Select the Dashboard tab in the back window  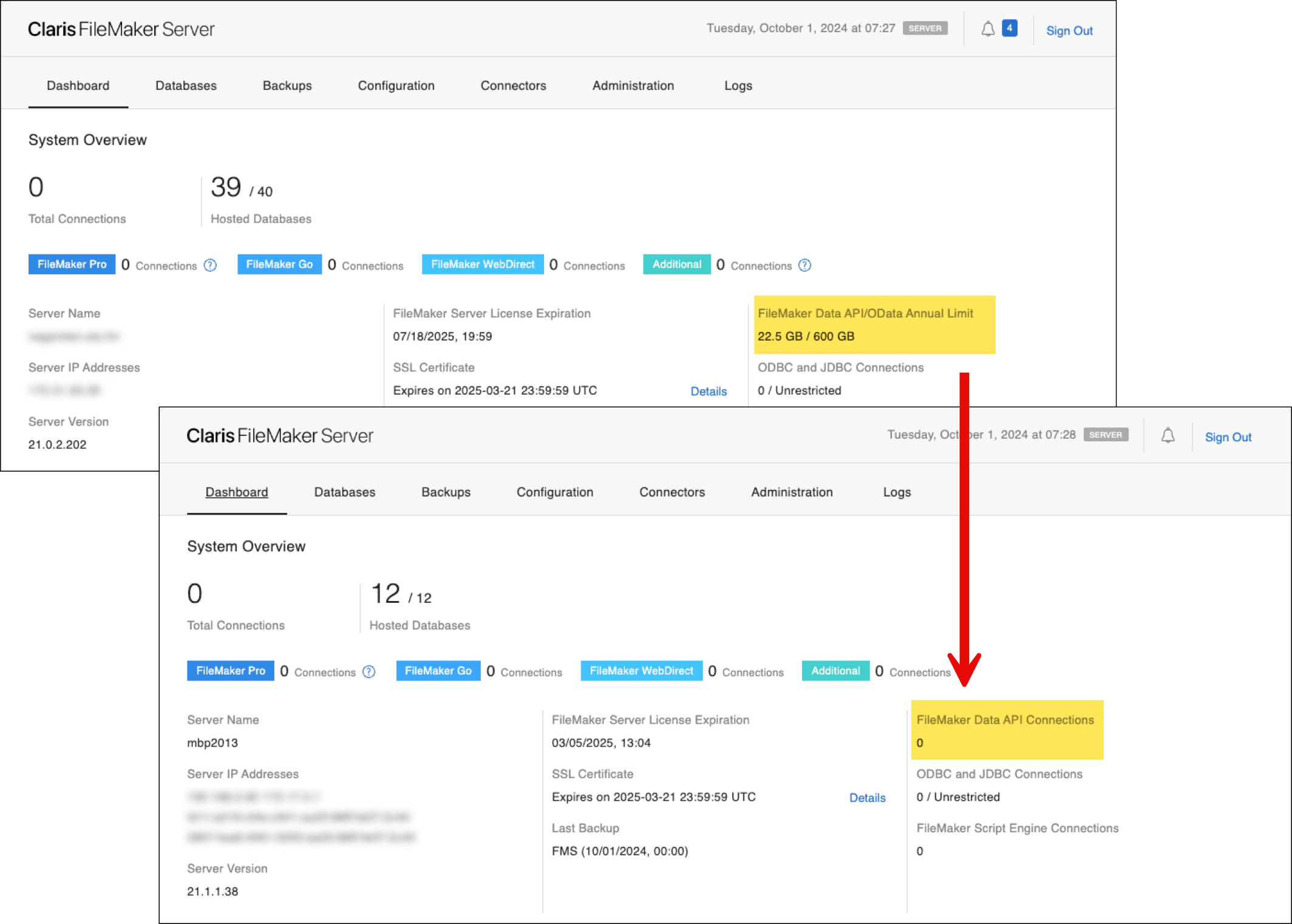(x=78, y=86)
